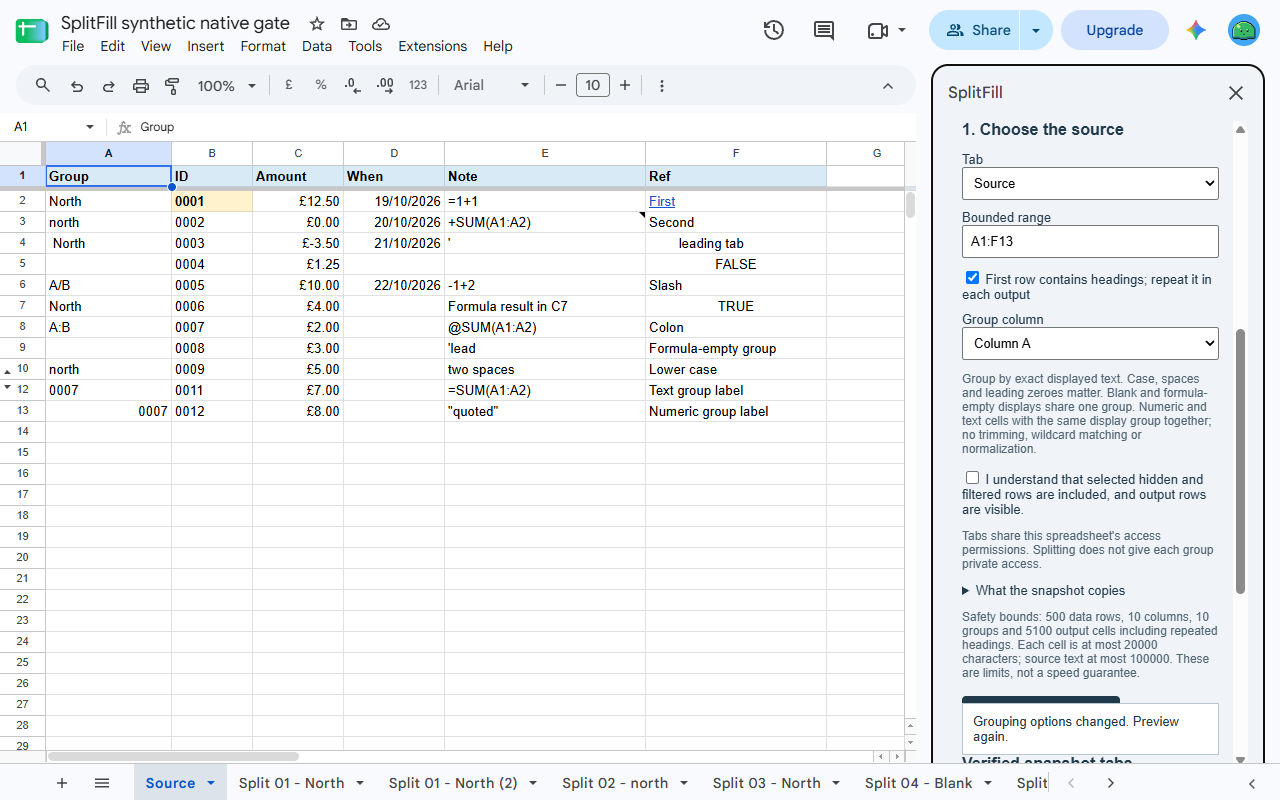
Task: Decrease decimal places
Action: [x=353, y=86]
